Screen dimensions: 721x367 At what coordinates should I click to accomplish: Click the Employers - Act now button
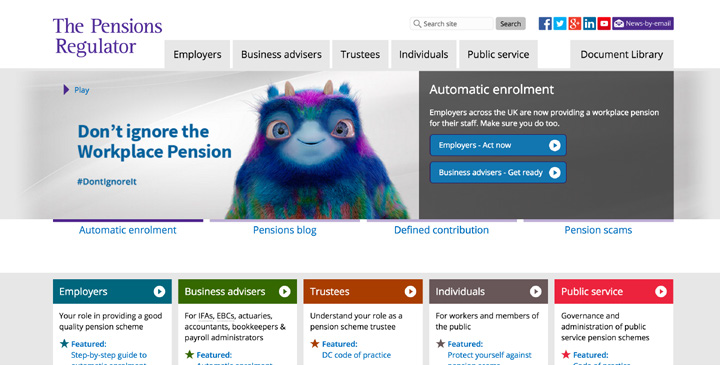[x=498, y=145]
